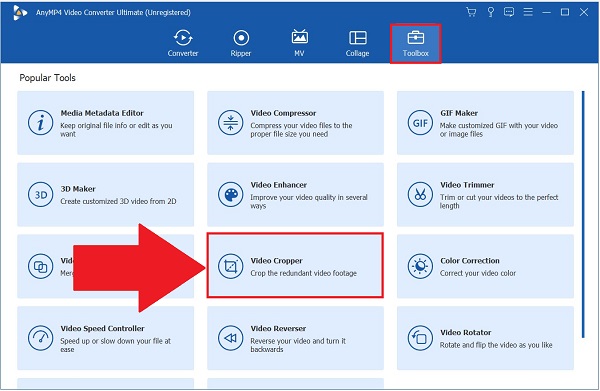Switch to the Collage tab
Image resolution: width=600 pixels, height=391 pixels.
point(357,43)
